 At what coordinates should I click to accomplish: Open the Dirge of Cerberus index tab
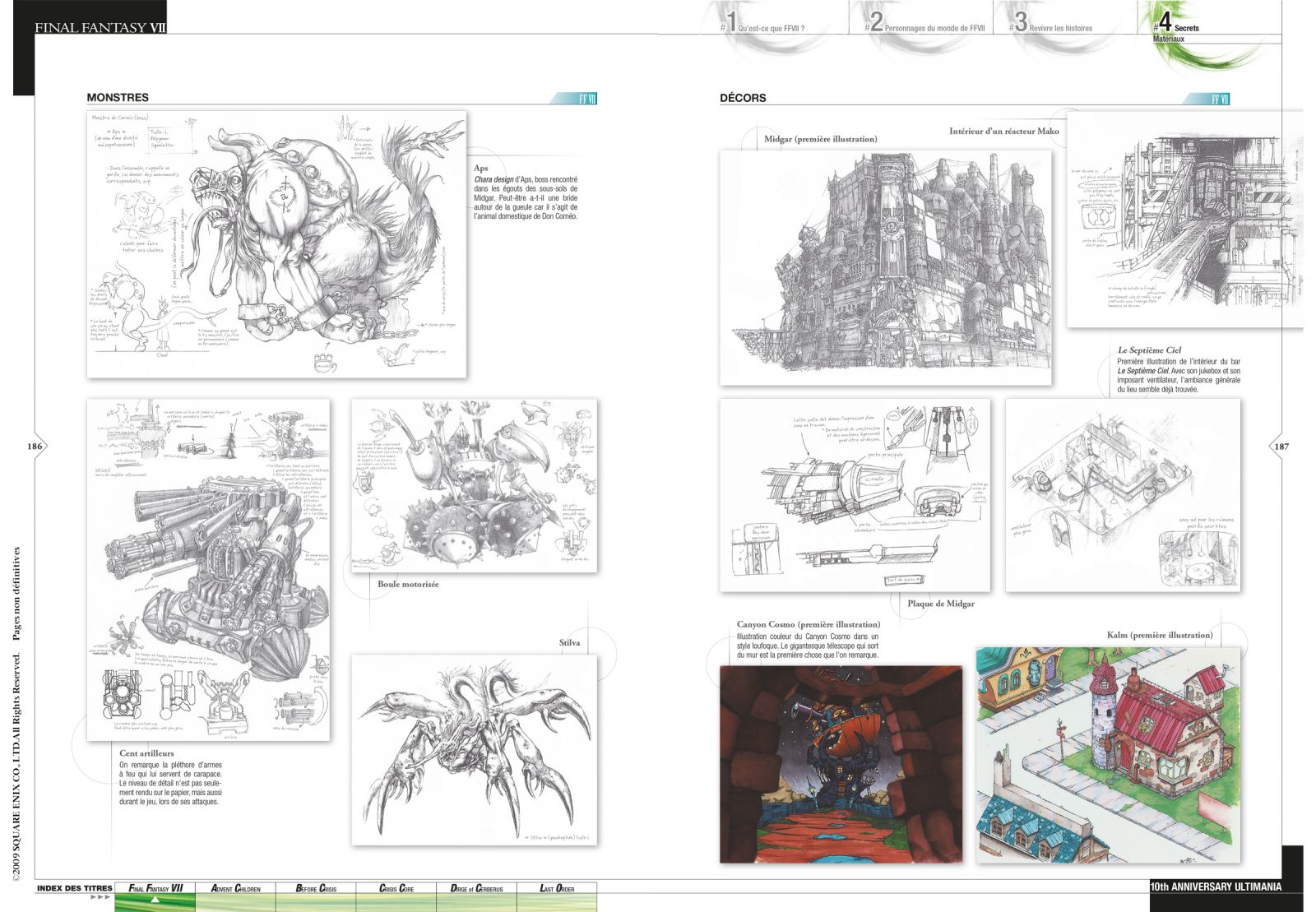coord(476,888)
